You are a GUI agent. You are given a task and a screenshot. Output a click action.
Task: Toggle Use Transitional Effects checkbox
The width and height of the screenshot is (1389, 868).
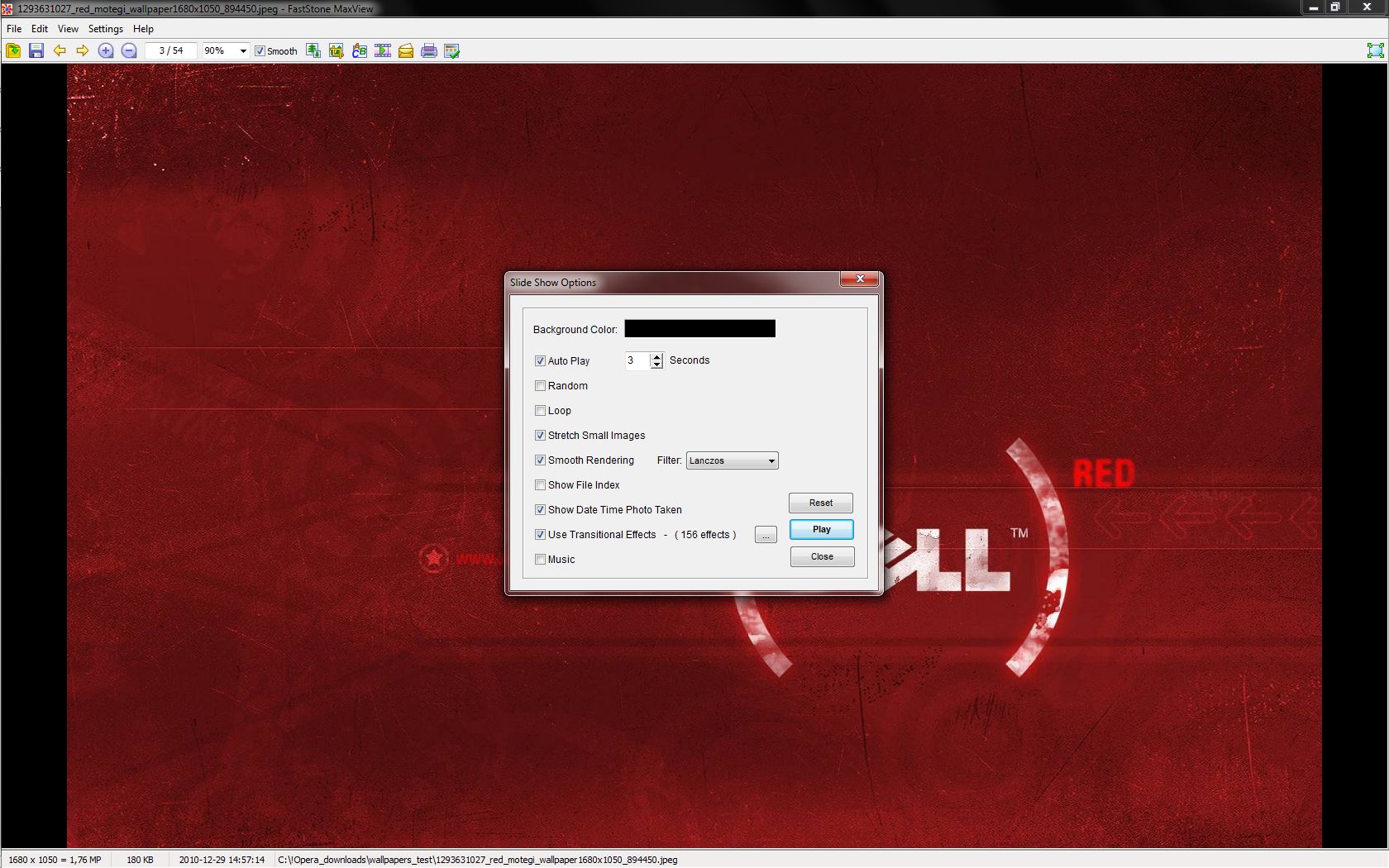(x=540, y=535)
